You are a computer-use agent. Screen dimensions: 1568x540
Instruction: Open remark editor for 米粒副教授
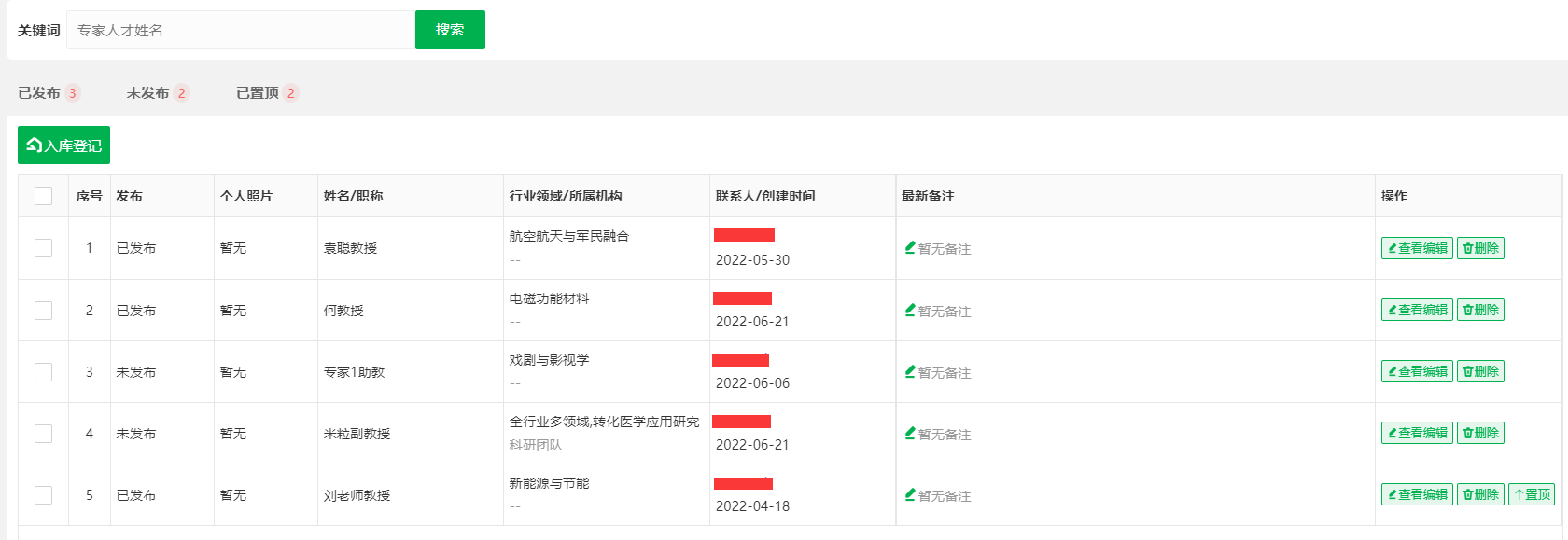pos(910,433)
